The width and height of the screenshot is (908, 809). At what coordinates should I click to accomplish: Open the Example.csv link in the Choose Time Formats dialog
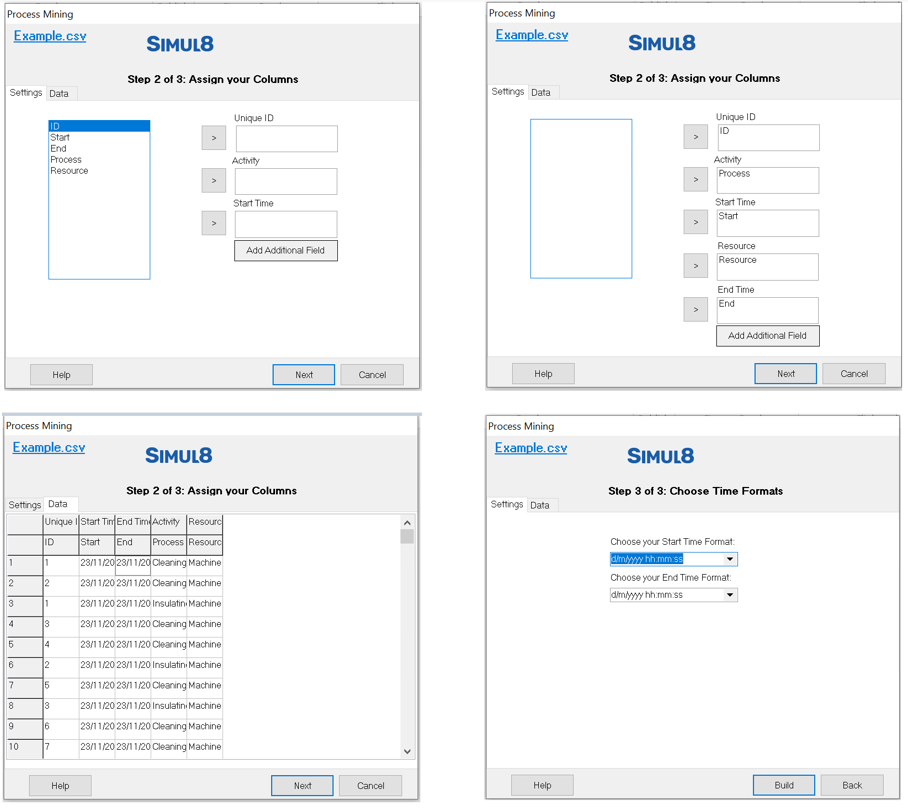530,448
